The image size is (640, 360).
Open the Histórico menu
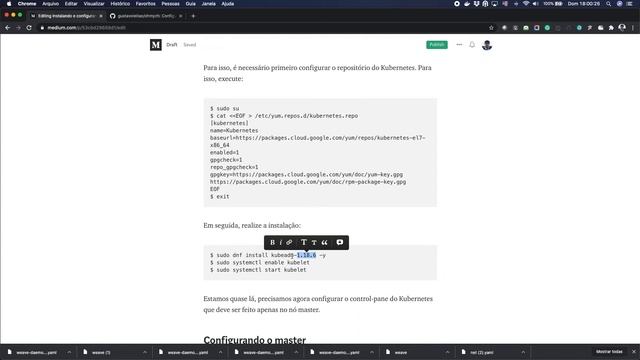tap(120, 4)
